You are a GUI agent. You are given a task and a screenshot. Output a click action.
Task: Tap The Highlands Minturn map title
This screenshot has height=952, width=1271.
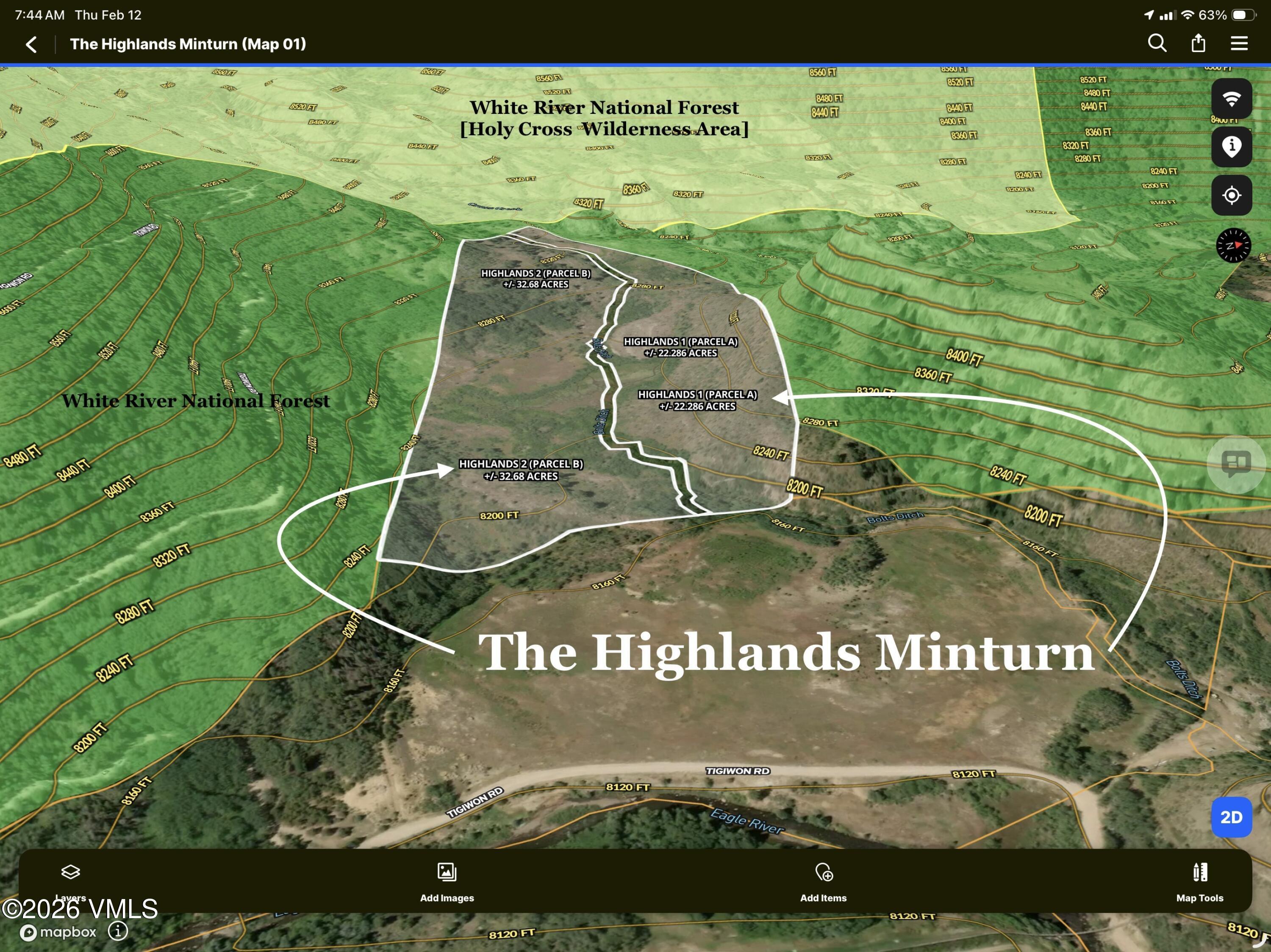pos(785,652)
